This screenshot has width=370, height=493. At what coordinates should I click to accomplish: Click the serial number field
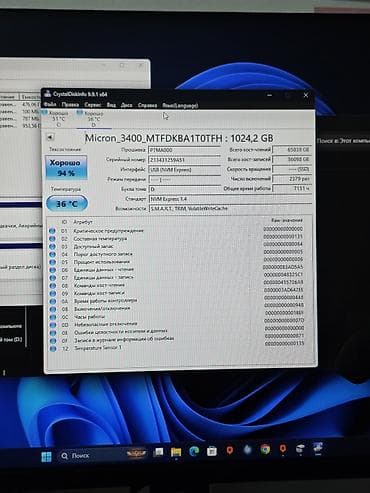click(x=184, y=160)
